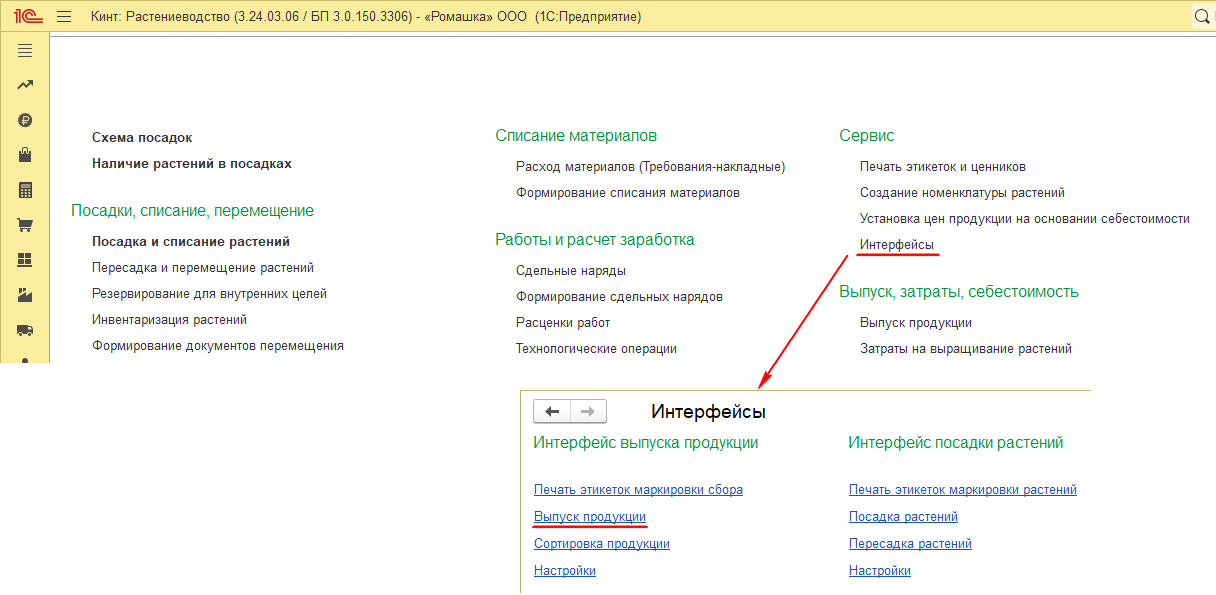Open the trend chart section in sidebar

25,86
